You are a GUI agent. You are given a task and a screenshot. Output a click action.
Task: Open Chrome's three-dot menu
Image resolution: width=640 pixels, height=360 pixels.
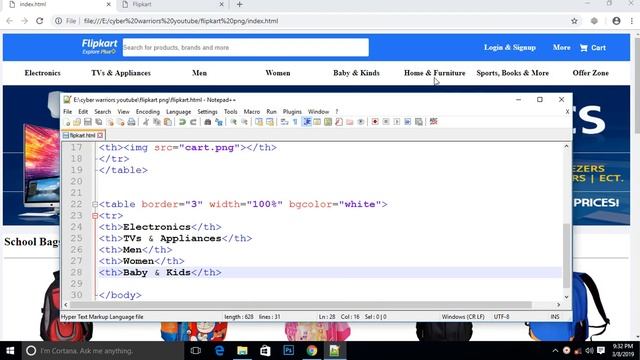click(632, 21)
